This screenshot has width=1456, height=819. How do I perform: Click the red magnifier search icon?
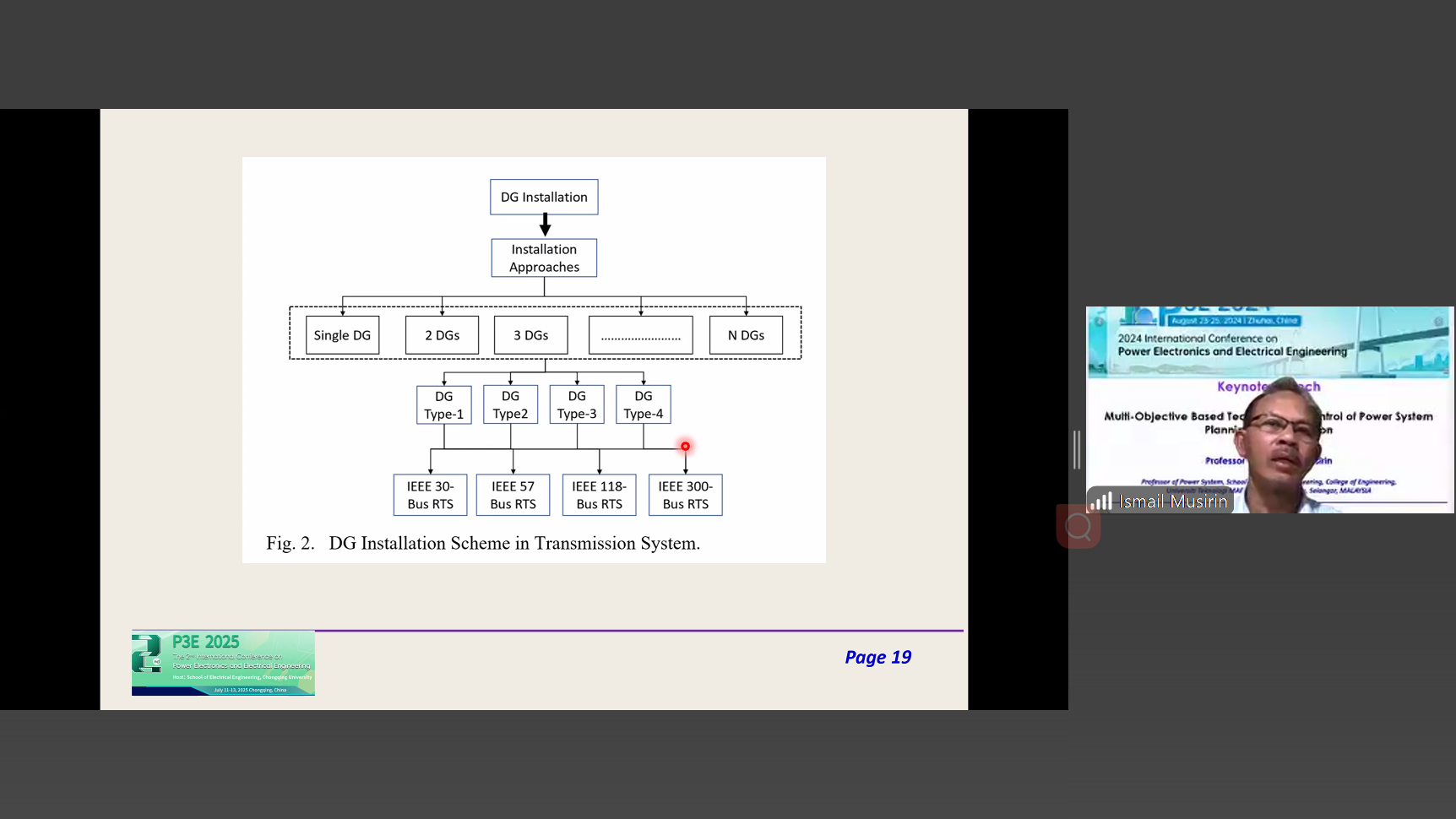point(1078,527)
